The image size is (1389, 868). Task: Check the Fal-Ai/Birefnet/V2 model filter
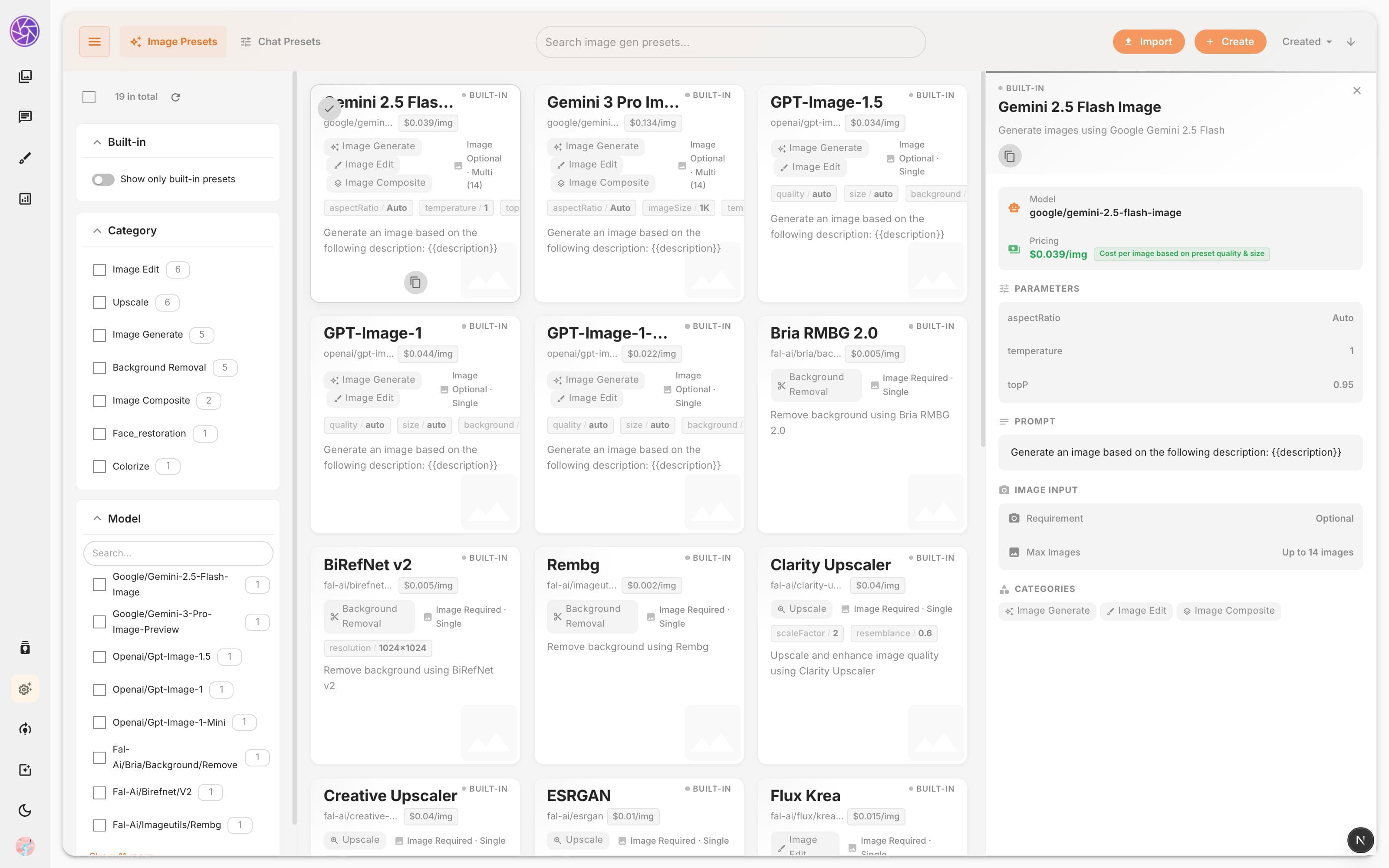99,793
